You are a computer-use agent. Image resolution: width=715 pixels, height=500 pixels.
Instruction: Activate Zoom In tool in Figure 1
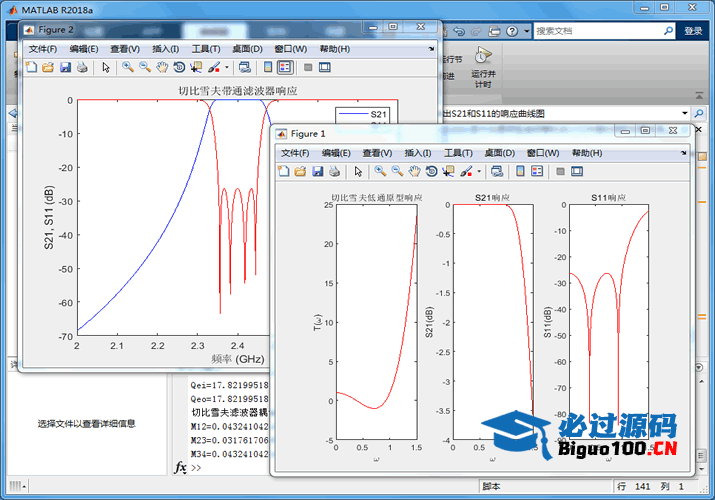click(380, 171)
